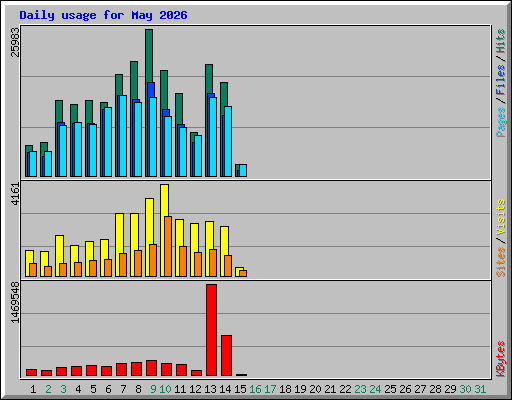Click day 16 on the x-axis
This screenshot has height=400, width=512.
tap(255, 389)
